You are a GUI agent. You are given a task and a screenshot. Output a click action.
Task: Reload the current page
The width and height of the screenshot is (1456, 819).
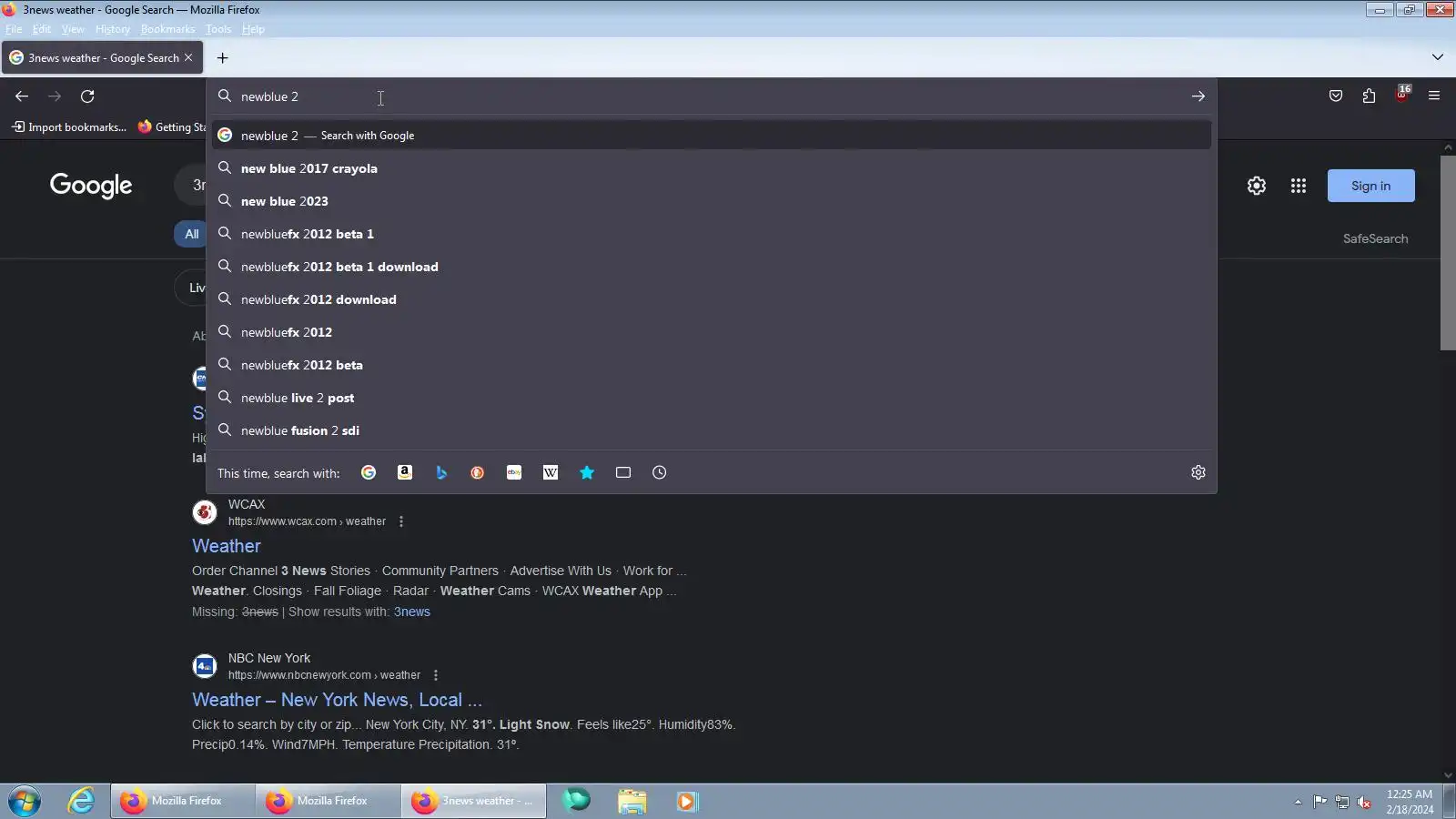click(x=87, y=96)
